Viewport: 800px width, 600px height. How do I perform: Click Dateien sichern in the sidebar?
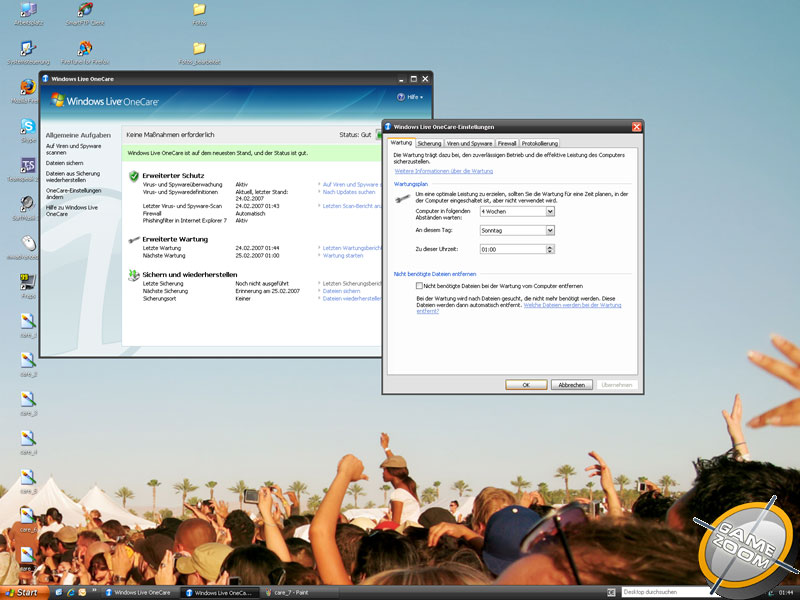coord(64,163)
